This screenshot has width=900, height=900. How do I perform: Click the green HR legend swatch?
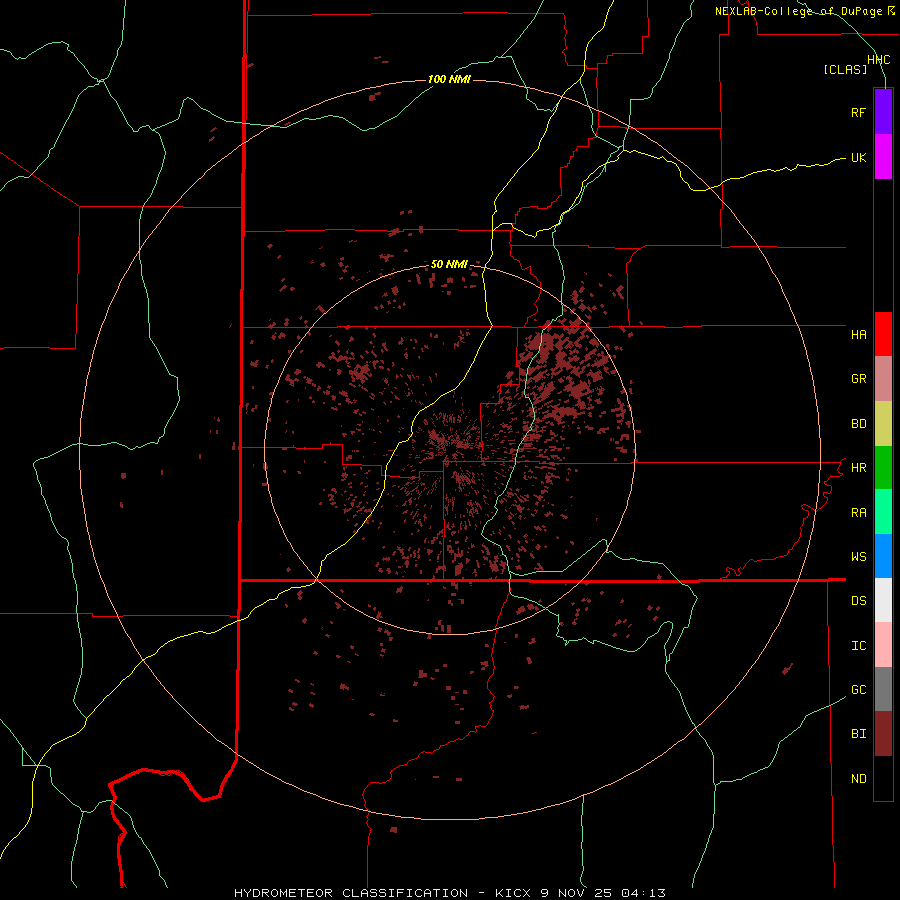coord(883,468)
